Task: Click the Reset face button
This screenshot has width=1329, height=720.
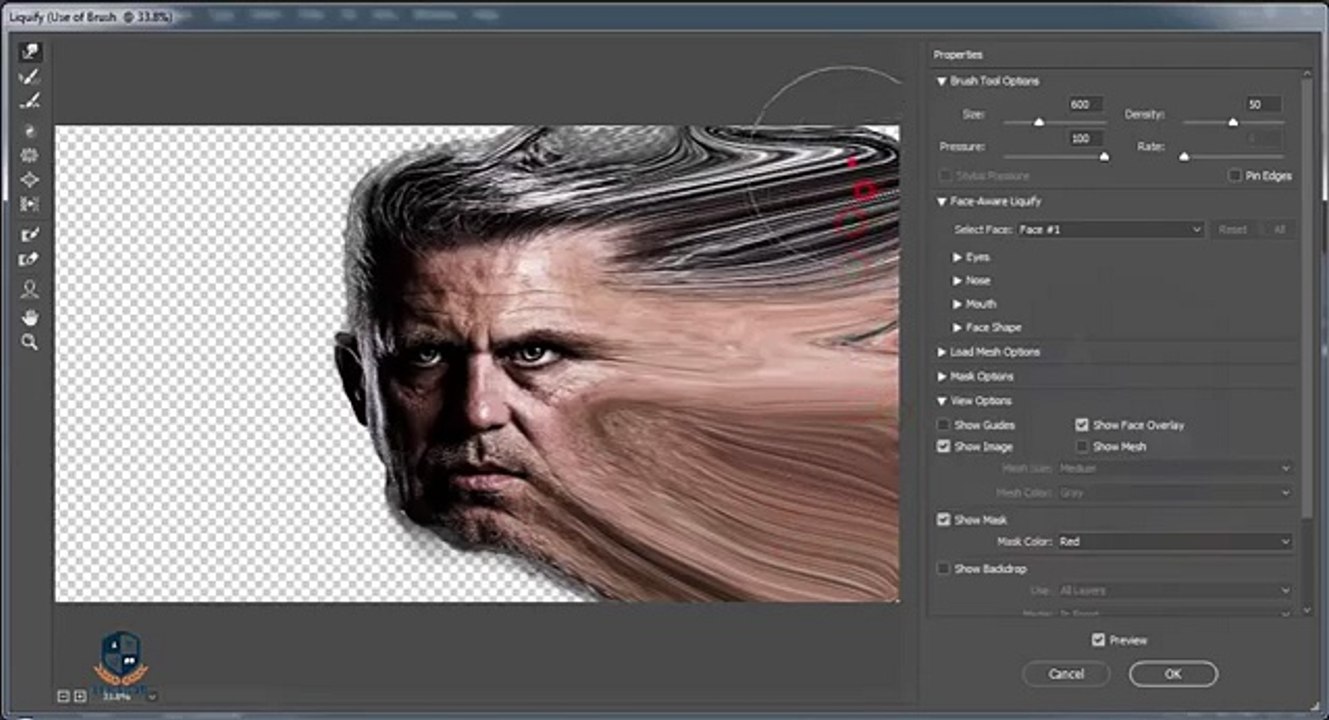Action: tap(1233, 229)
